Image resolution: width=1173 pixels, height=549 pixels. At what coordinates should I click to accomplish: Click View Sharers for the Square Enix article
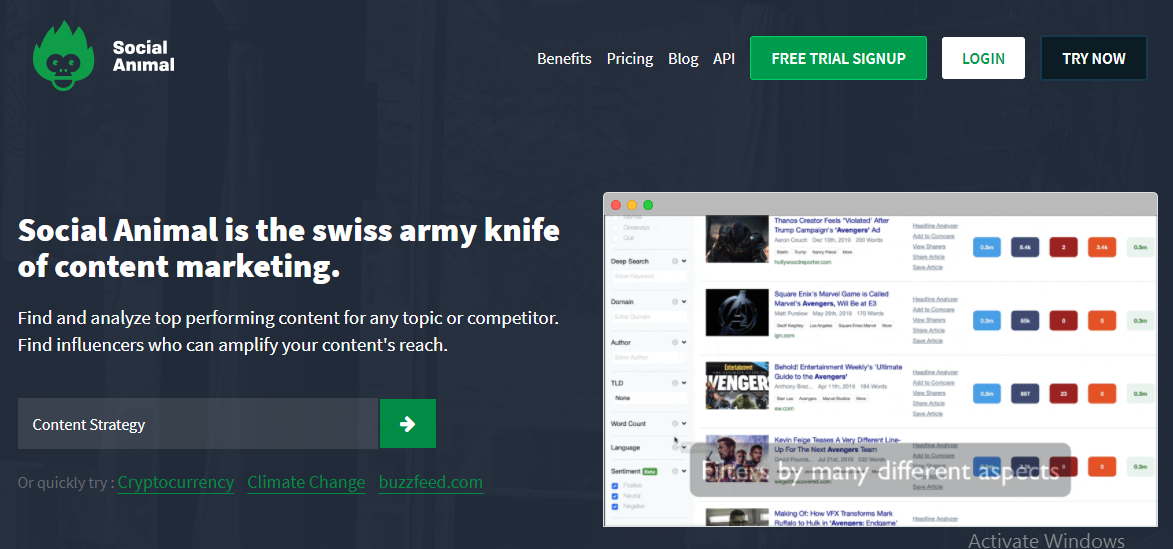click(x=929, y=320)
